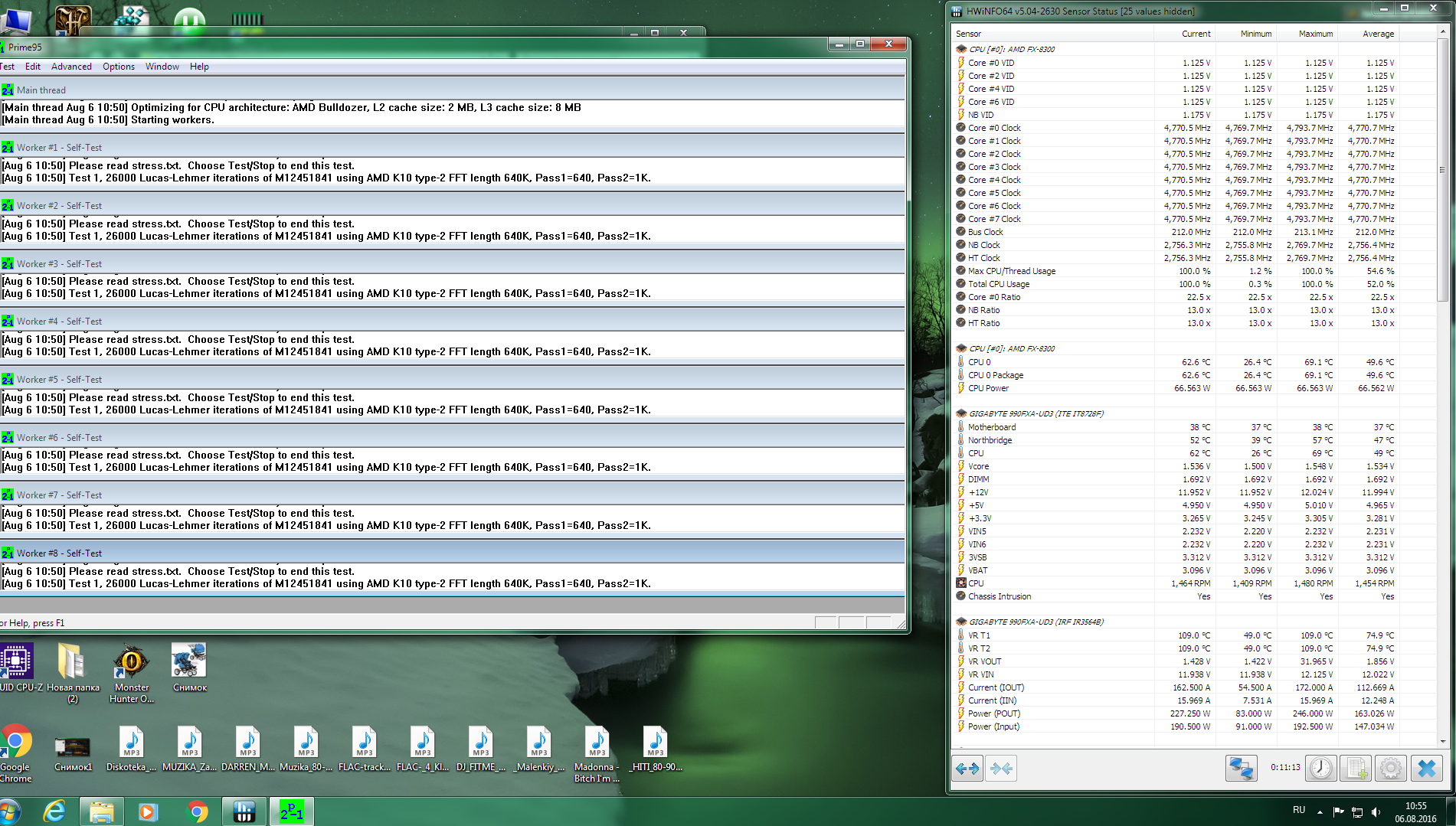The height and width of the screenshot is (826, 1456).
Task: Select the Chassis Intrusion sensor row
Action: 1176,596
